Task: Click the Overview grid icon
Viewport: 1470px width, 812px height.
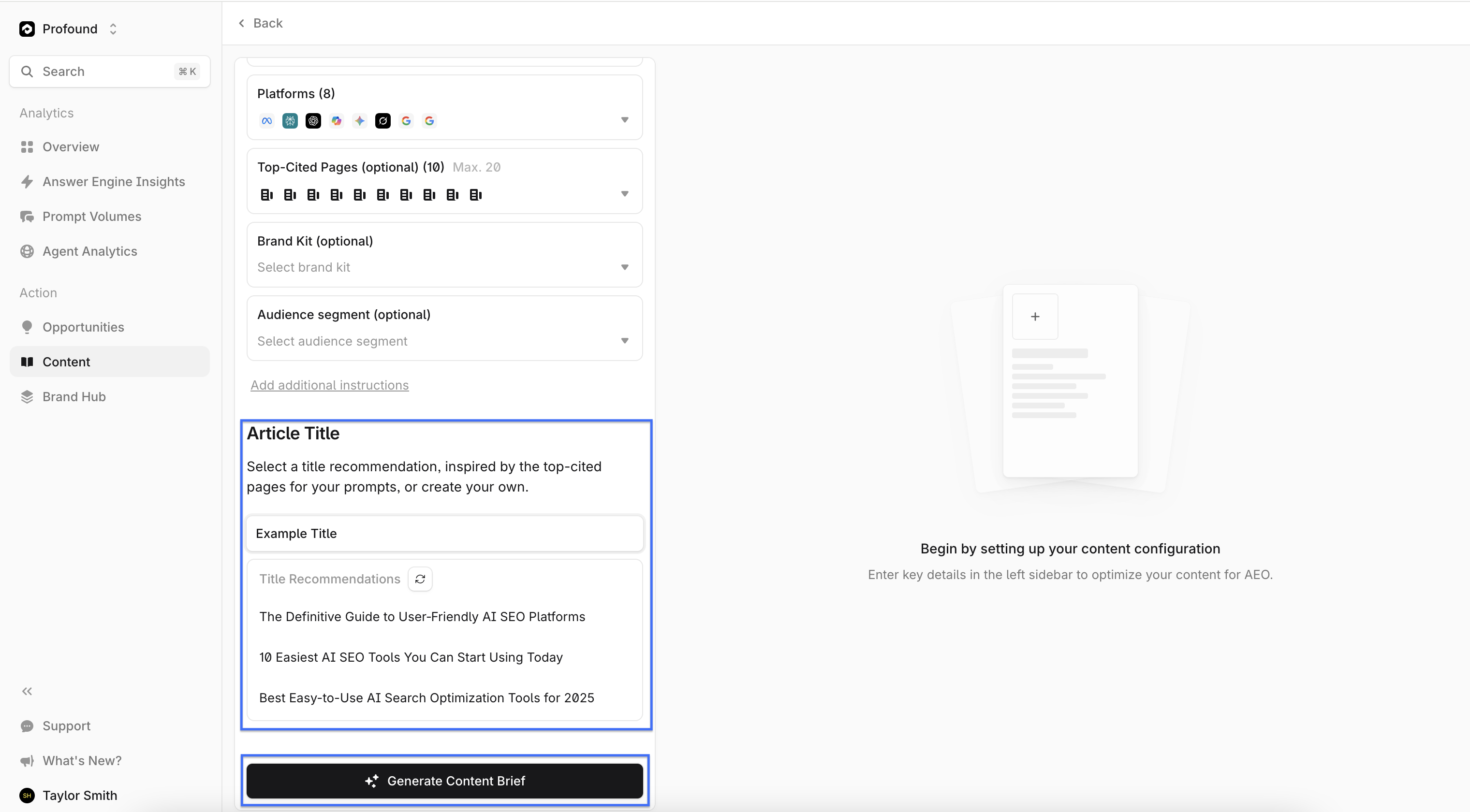Action: (x=27, y=147)
